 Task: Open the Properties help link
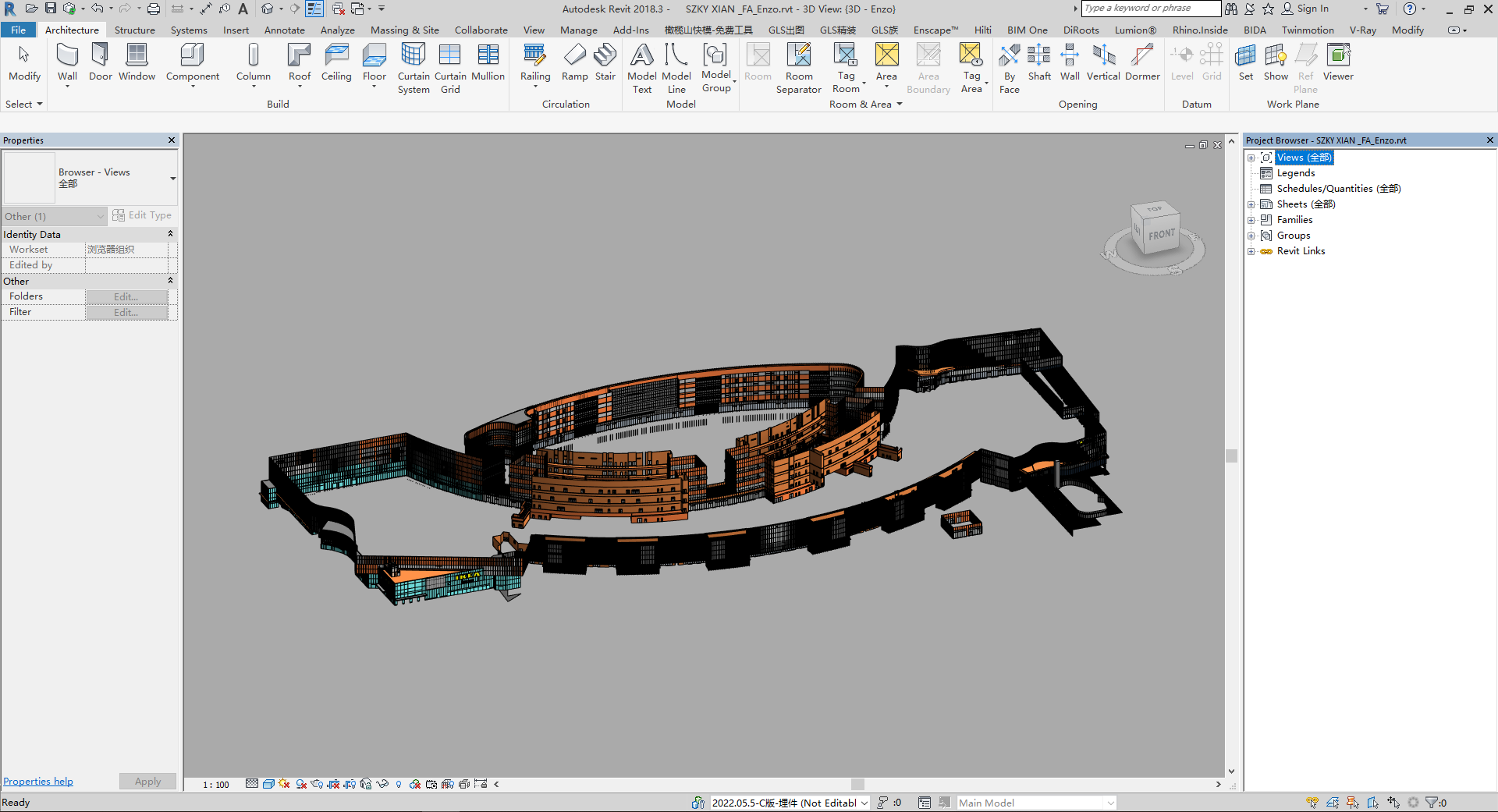click(38, 782)
